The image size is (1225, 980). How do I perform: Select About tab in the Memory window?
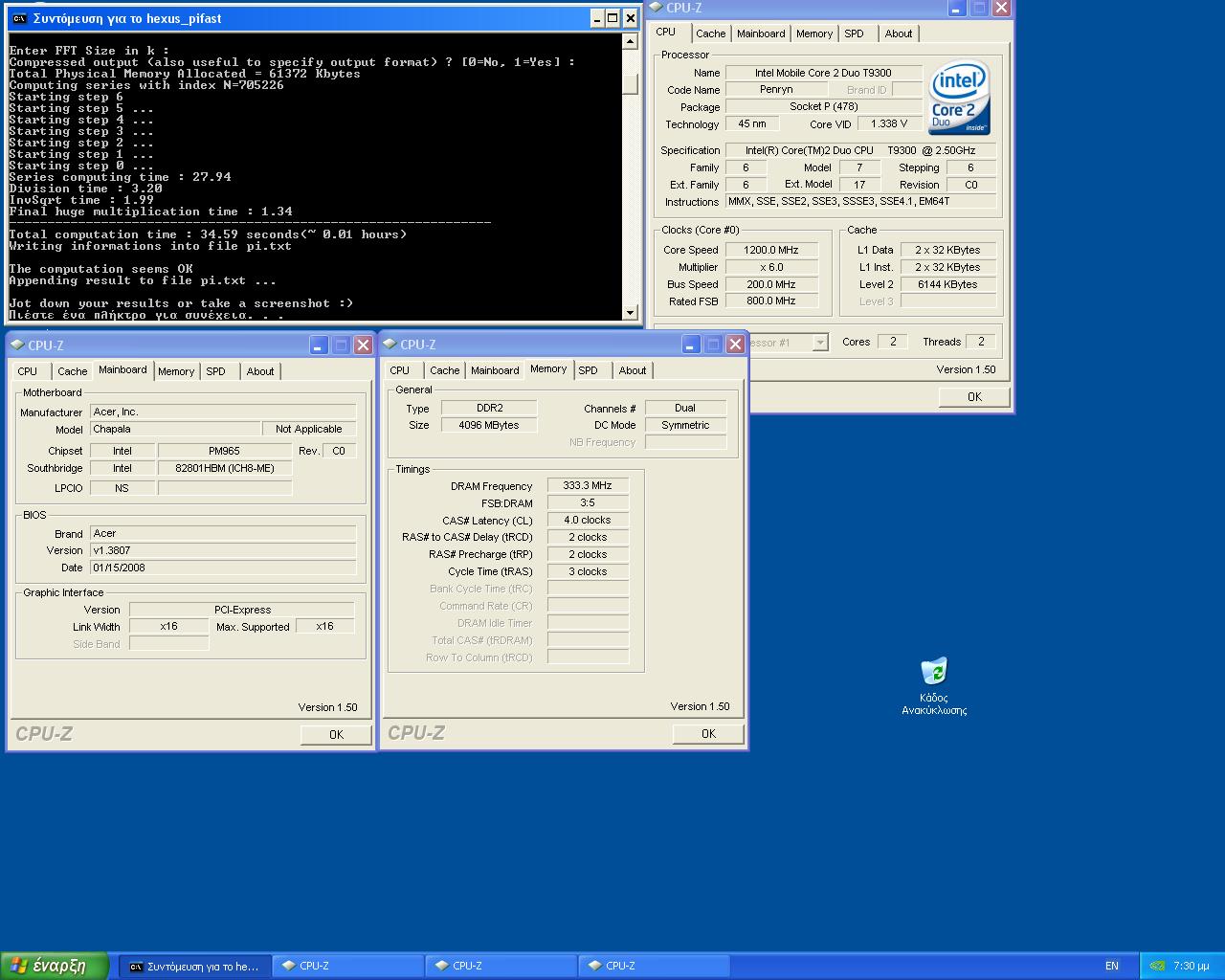point(633,370)
